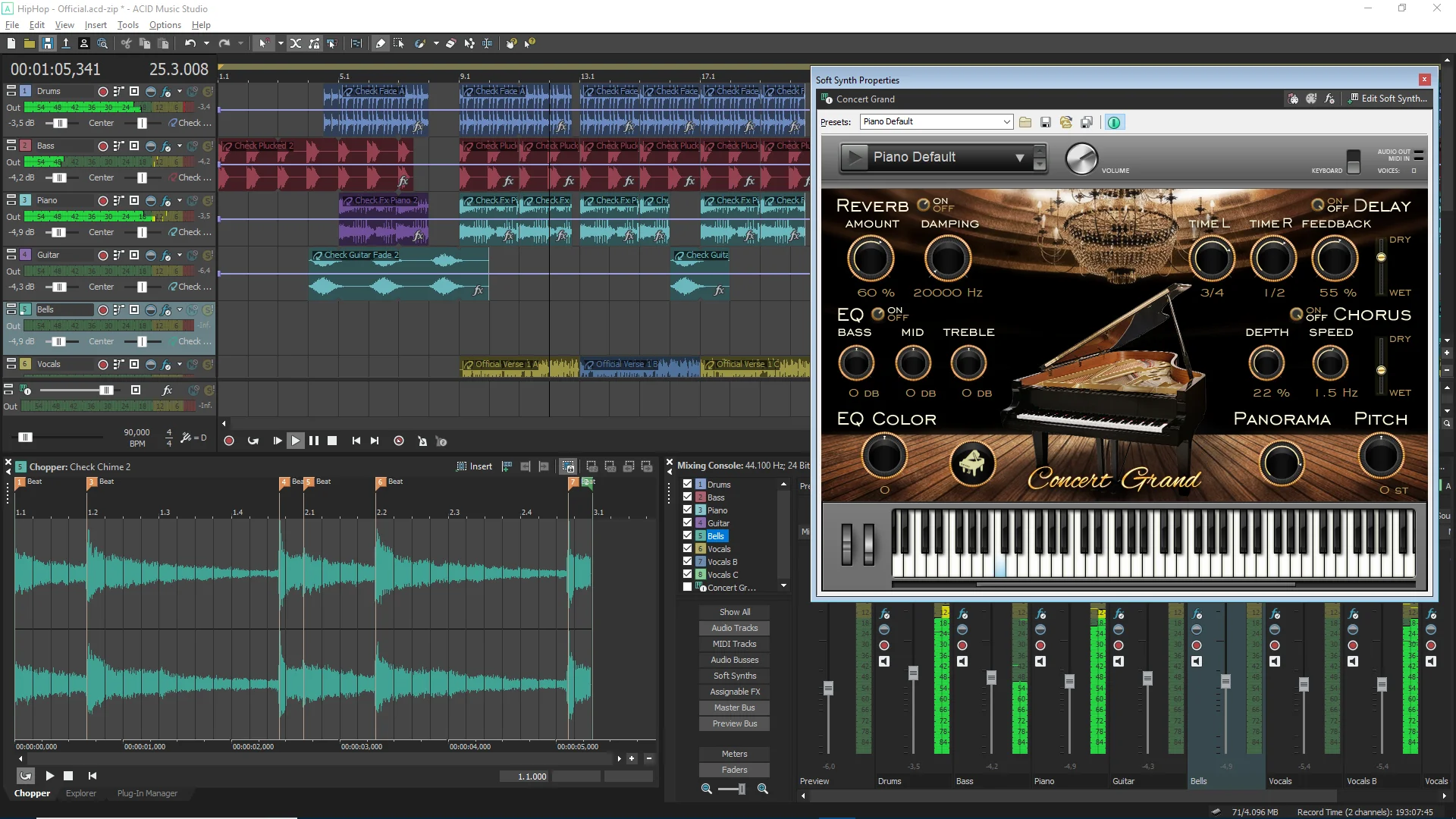Image resolution: width=1456 pixels, height=819 pixels.
Task: Open the Tools menu
Action: 128,25
